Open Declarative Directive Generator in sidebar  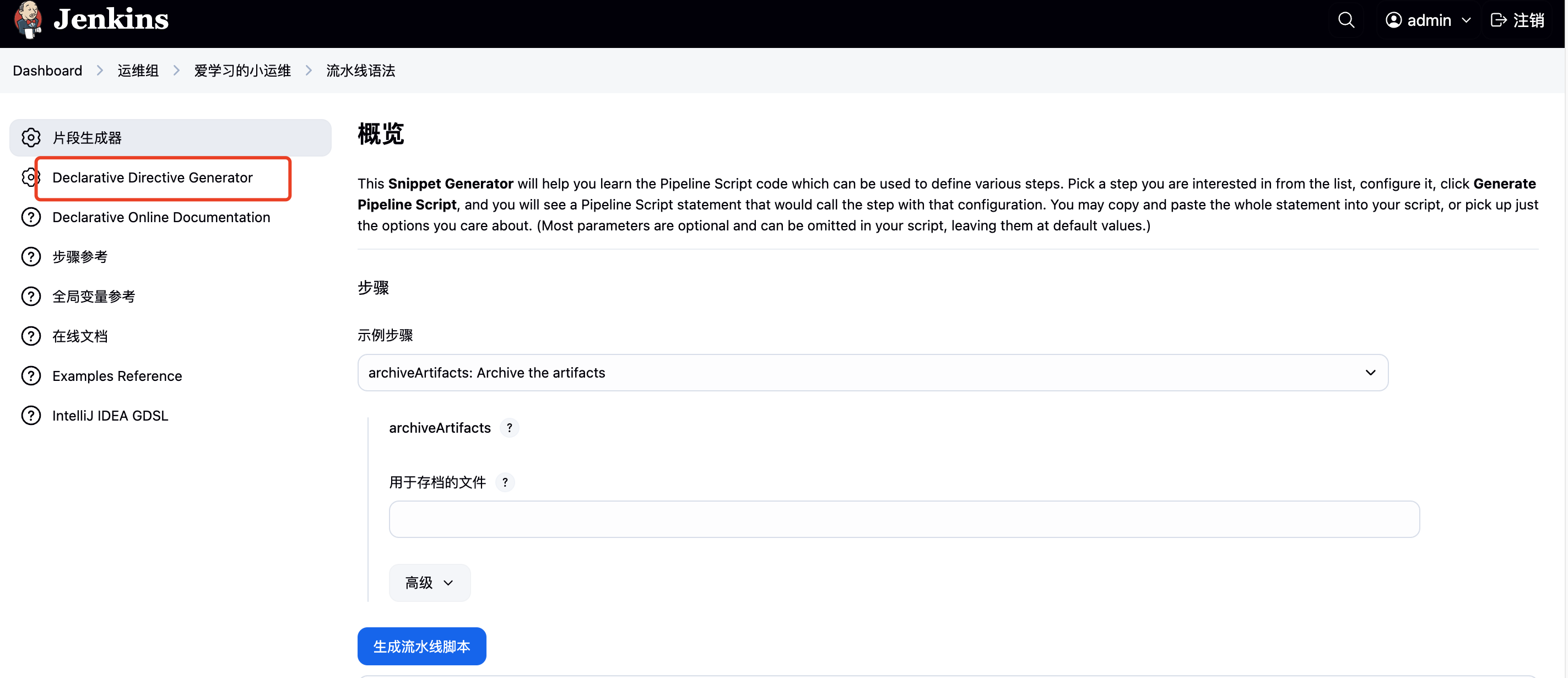point(152,178)
